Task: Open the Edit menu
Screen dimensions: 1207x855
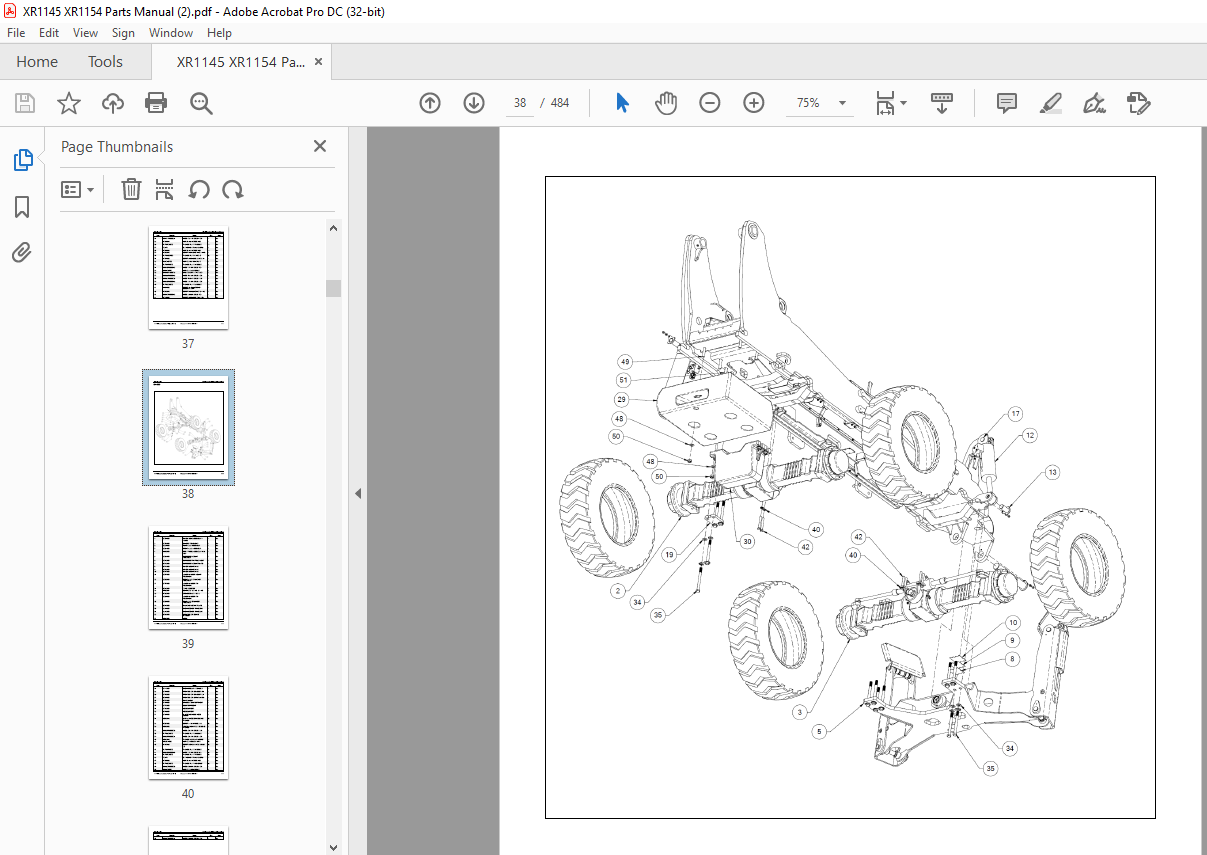Action: tap(49, 33)
